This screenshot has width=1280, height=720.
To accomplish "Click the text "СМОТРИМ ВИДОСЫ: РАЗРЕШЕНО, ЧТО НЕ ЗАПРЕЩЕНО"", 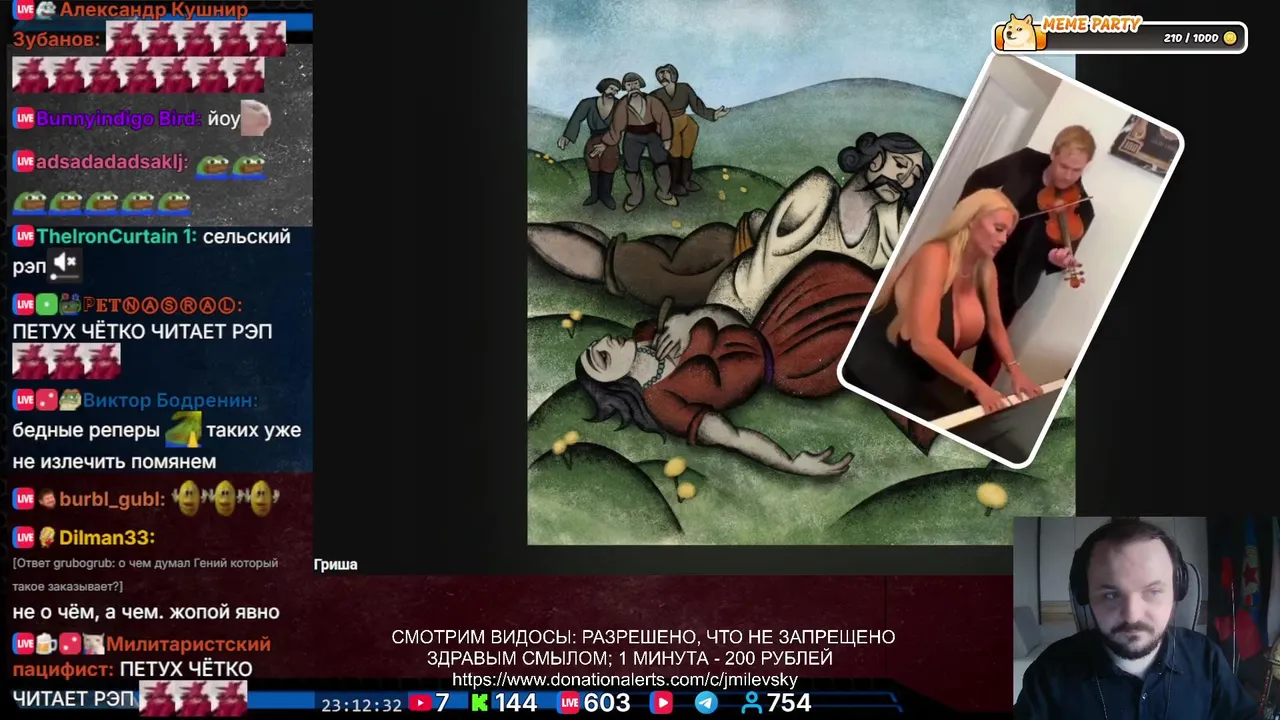I will (x=643, y=637).
